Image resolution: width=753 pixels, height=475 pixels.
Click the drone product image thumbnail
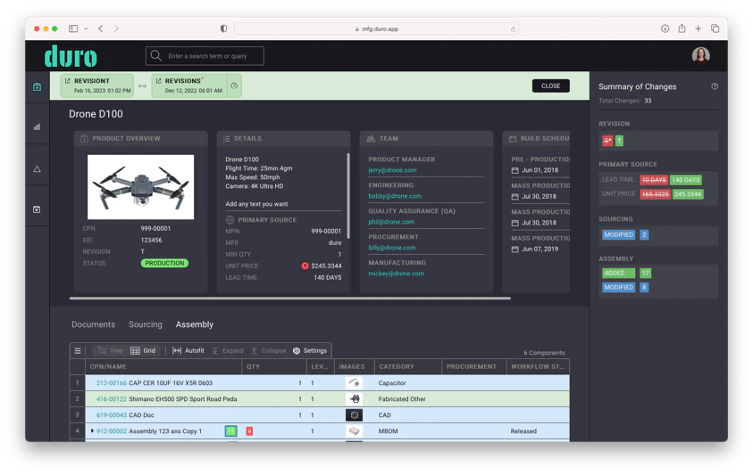pos(141,187)
